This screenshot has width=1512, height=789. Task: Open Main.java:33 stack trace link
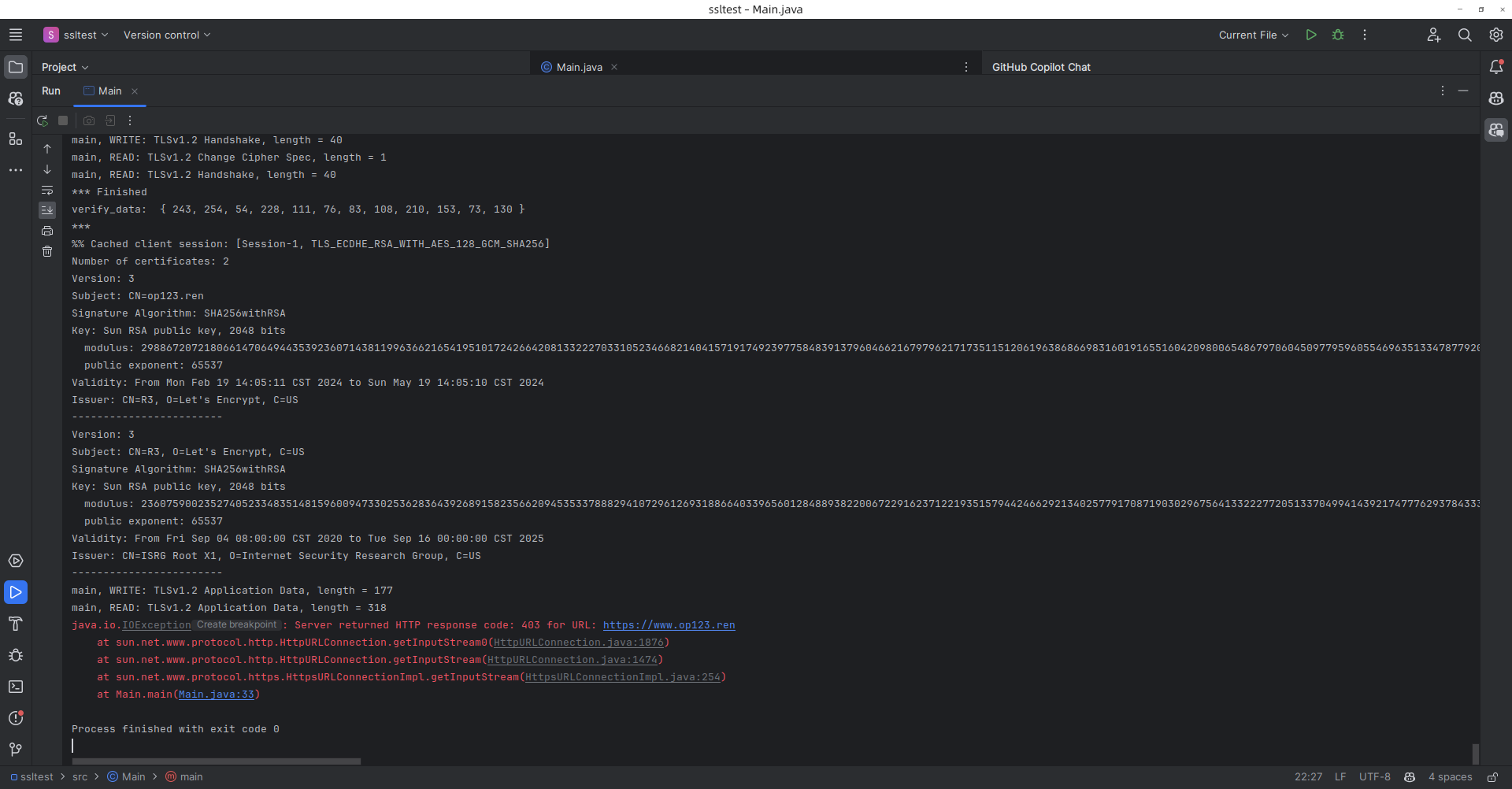coord(217,694)
